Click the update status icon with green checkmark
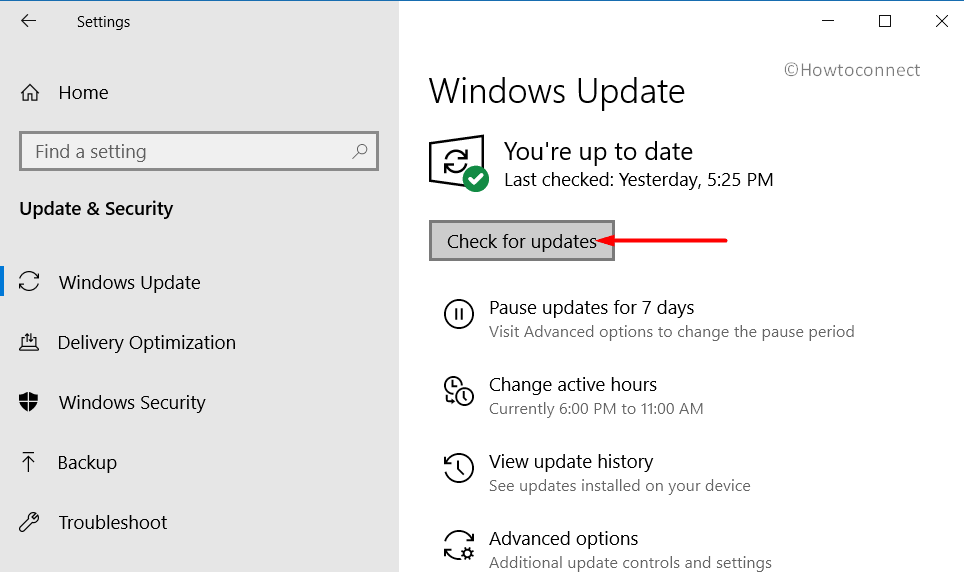Viewport: 964px width, 572px height. (458, 163)
